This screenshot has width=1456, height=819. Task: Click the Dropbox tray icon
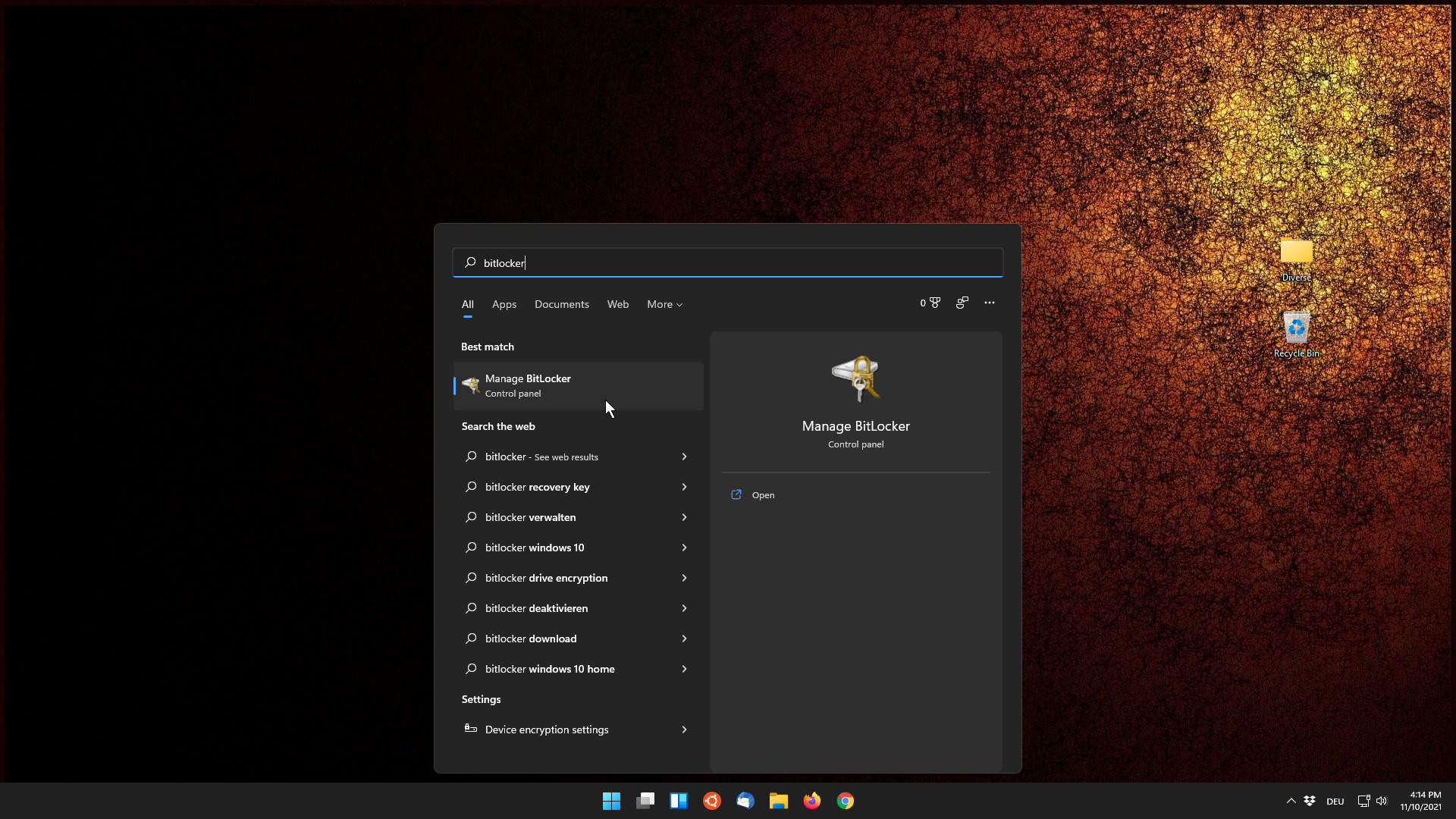[x=1310, y=801]
